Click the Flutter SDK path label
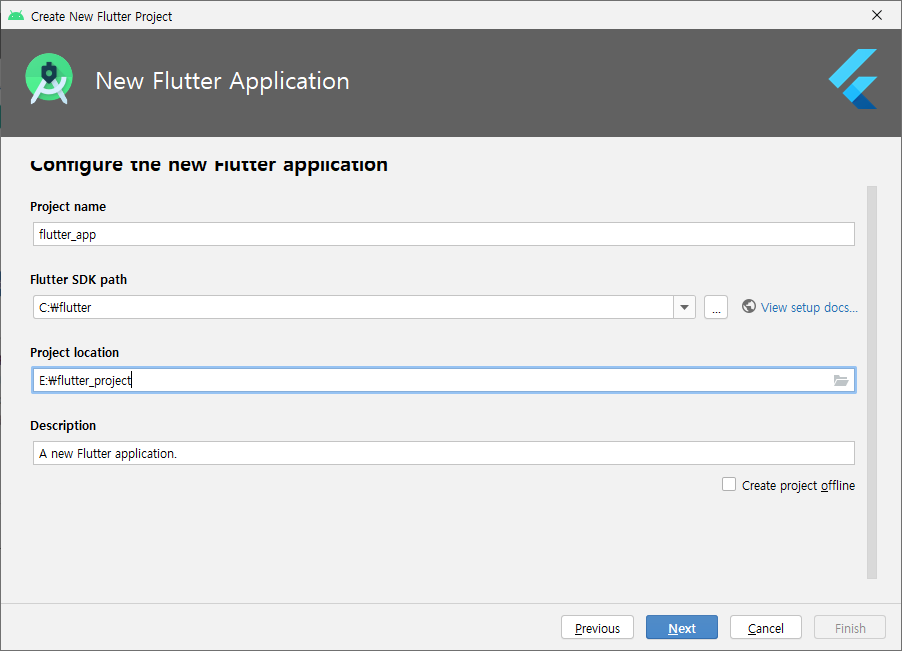This screenshot has width=902, height=651. pyautogui.click(x=78, y=279)
